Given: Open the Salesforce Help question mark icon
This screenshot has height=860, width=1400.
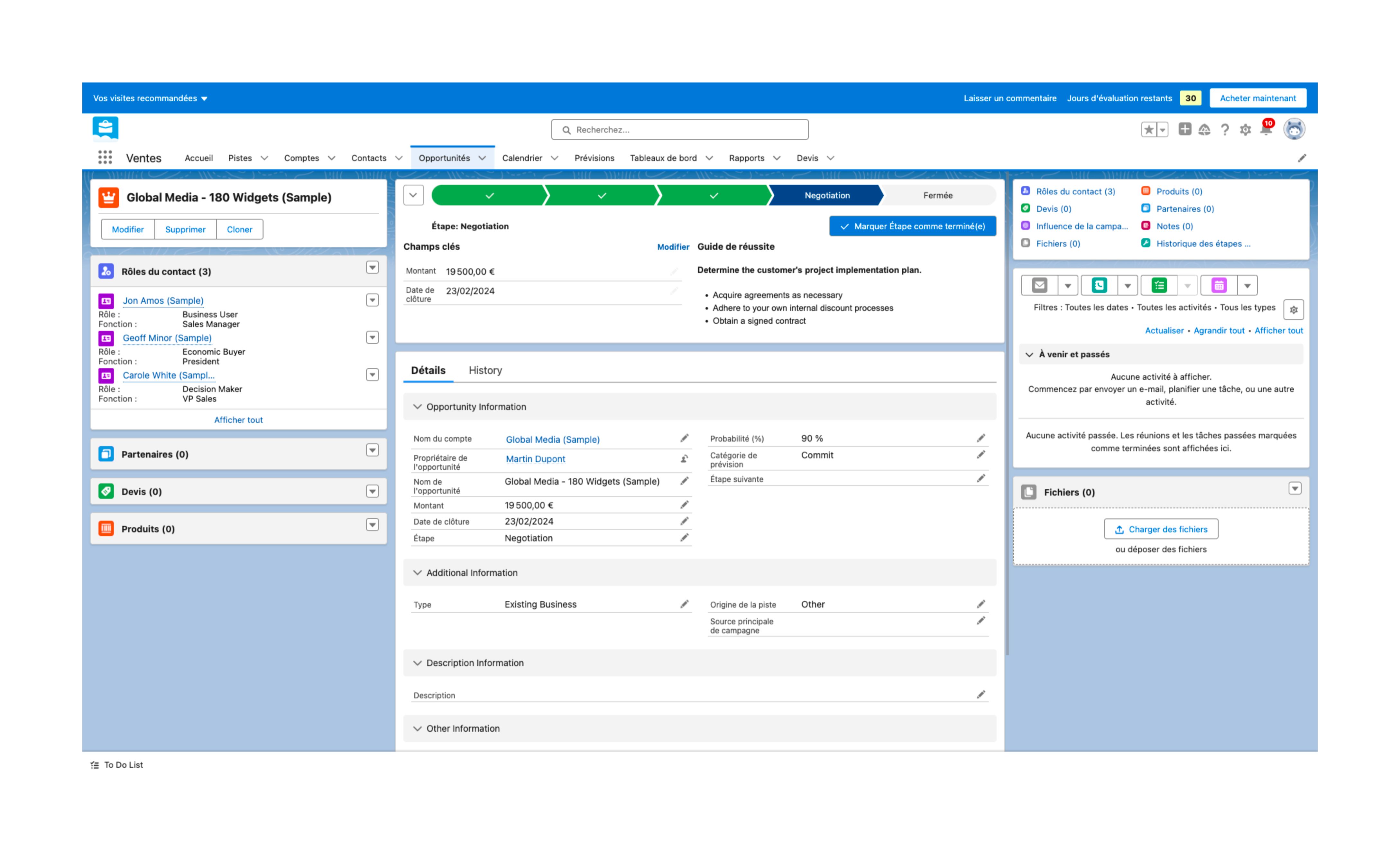Looking at the screenshot, I should (x=1224, y=130).
